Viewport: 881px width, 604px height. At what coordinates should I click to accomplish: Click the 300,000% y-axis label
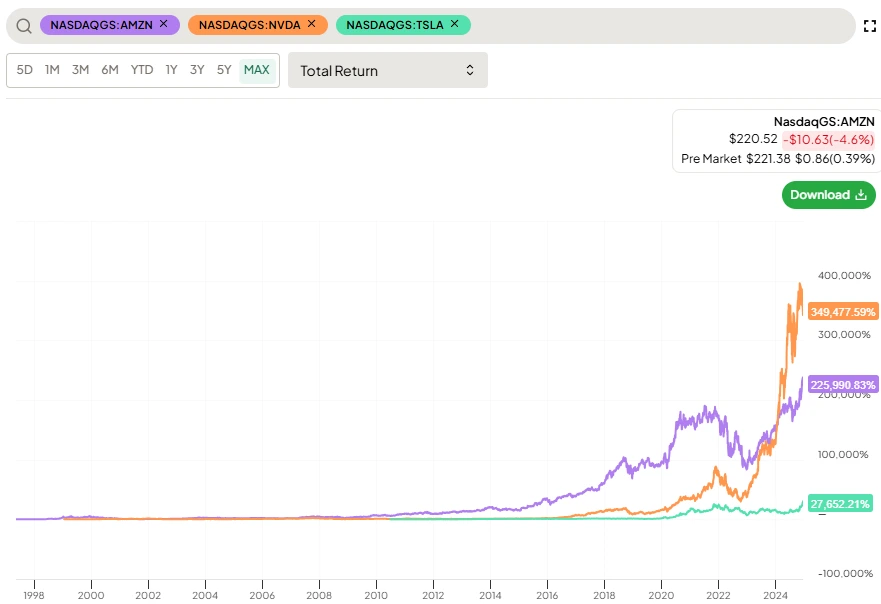844,334
